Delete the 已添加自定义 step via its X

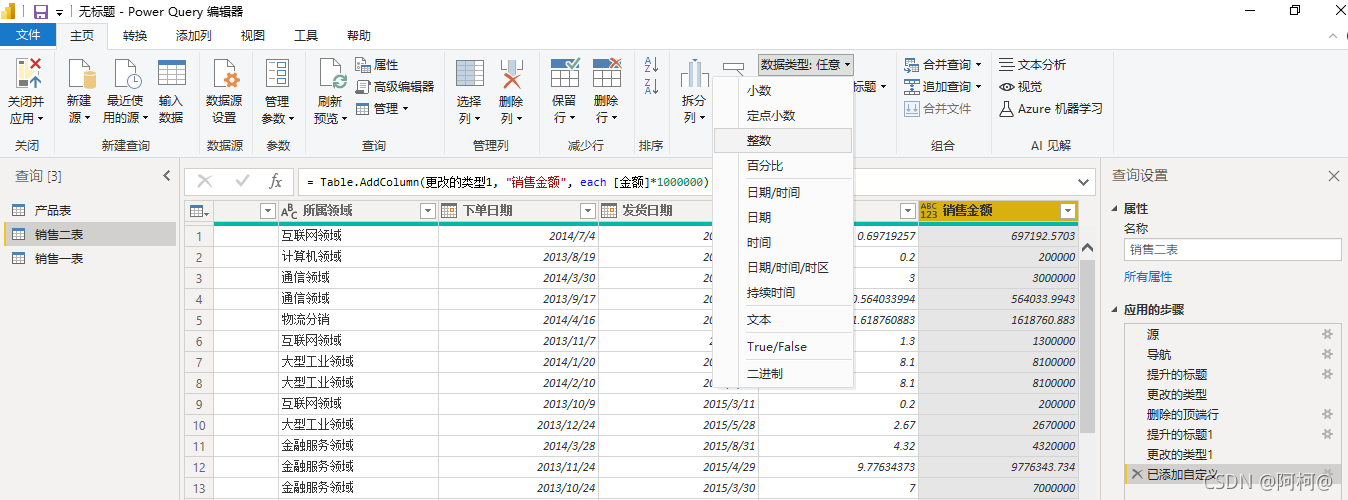(1136, 474)
